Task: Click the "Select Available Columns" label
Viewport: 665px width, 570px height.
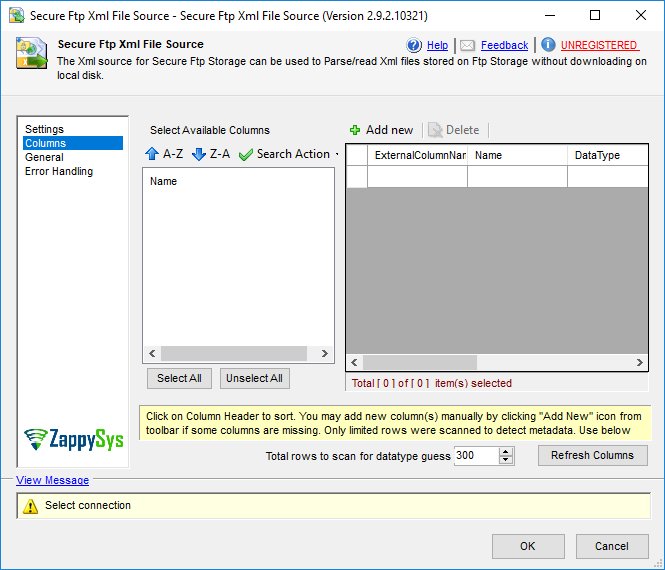Action: tap(210, 130)
